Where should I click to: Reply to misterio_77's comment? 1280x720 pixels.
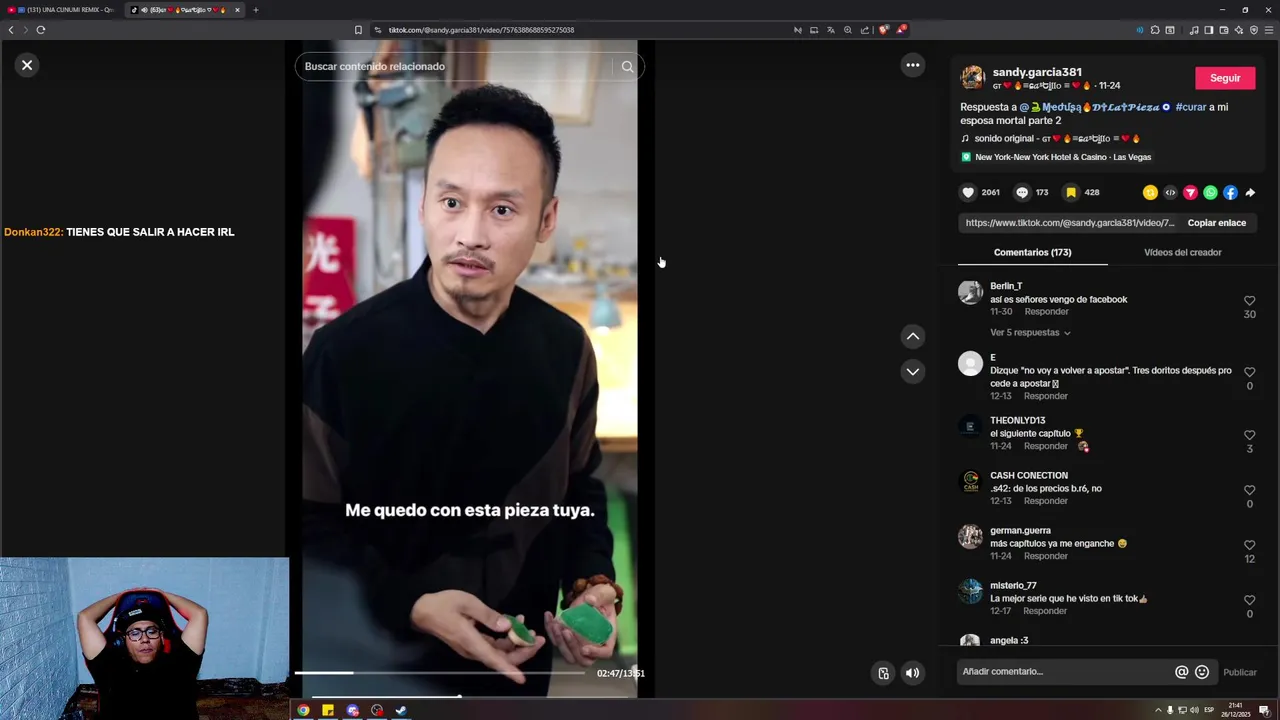pos(1045,611)
